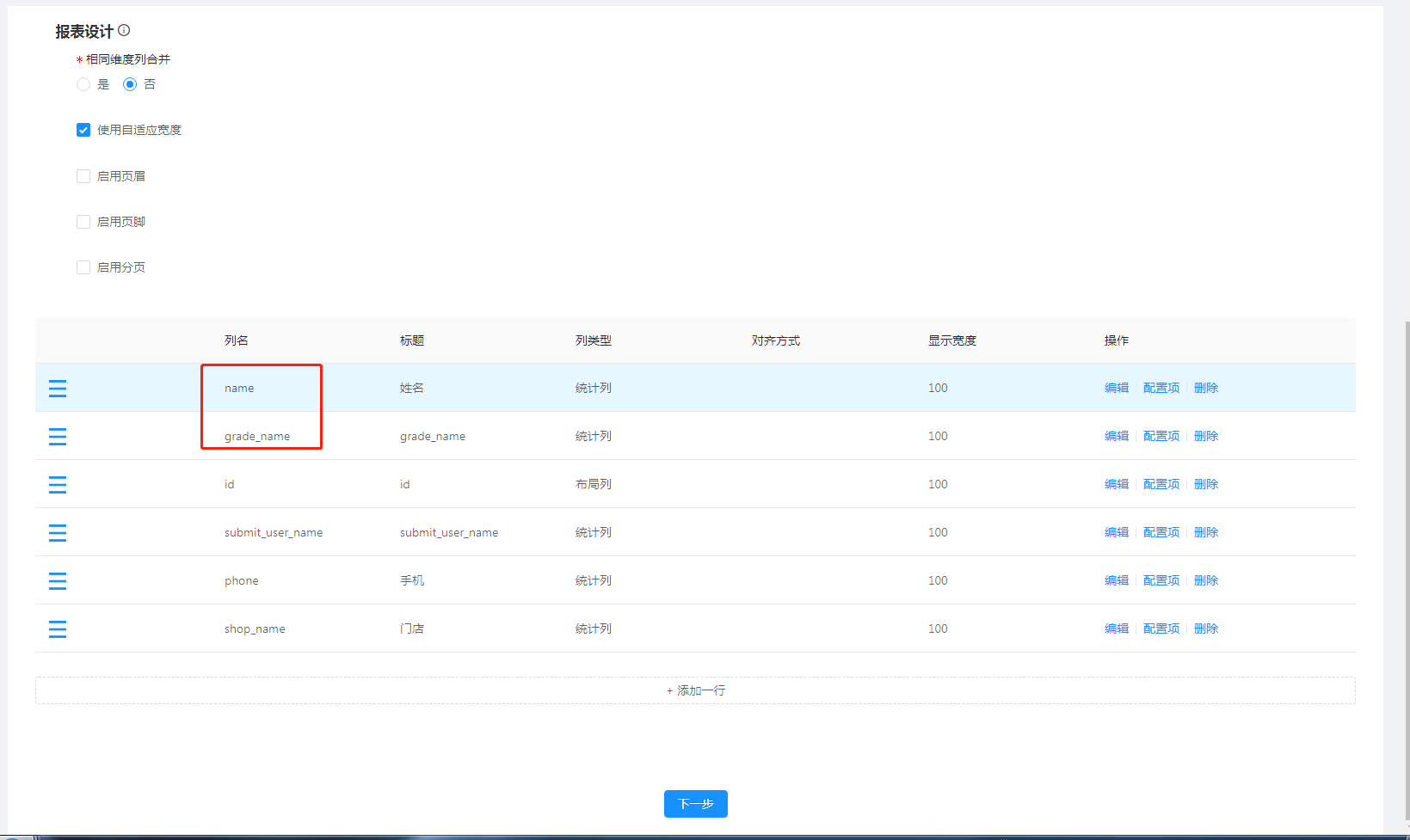Viewport: 1410px width, 840px height.
Task: Click the 对齐方式 column header
Action: [x=776, y=340]
